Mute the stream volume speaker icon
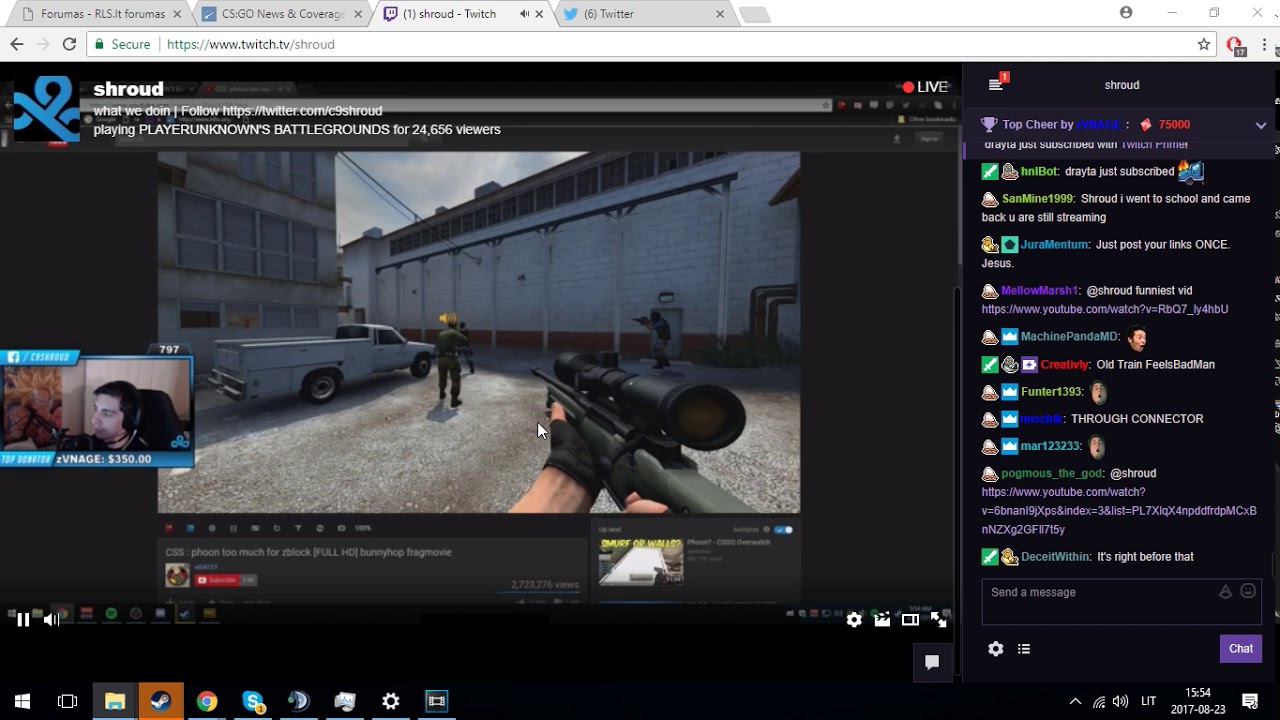Viewport: 1280px width, 720px height. tap(51, 620)
